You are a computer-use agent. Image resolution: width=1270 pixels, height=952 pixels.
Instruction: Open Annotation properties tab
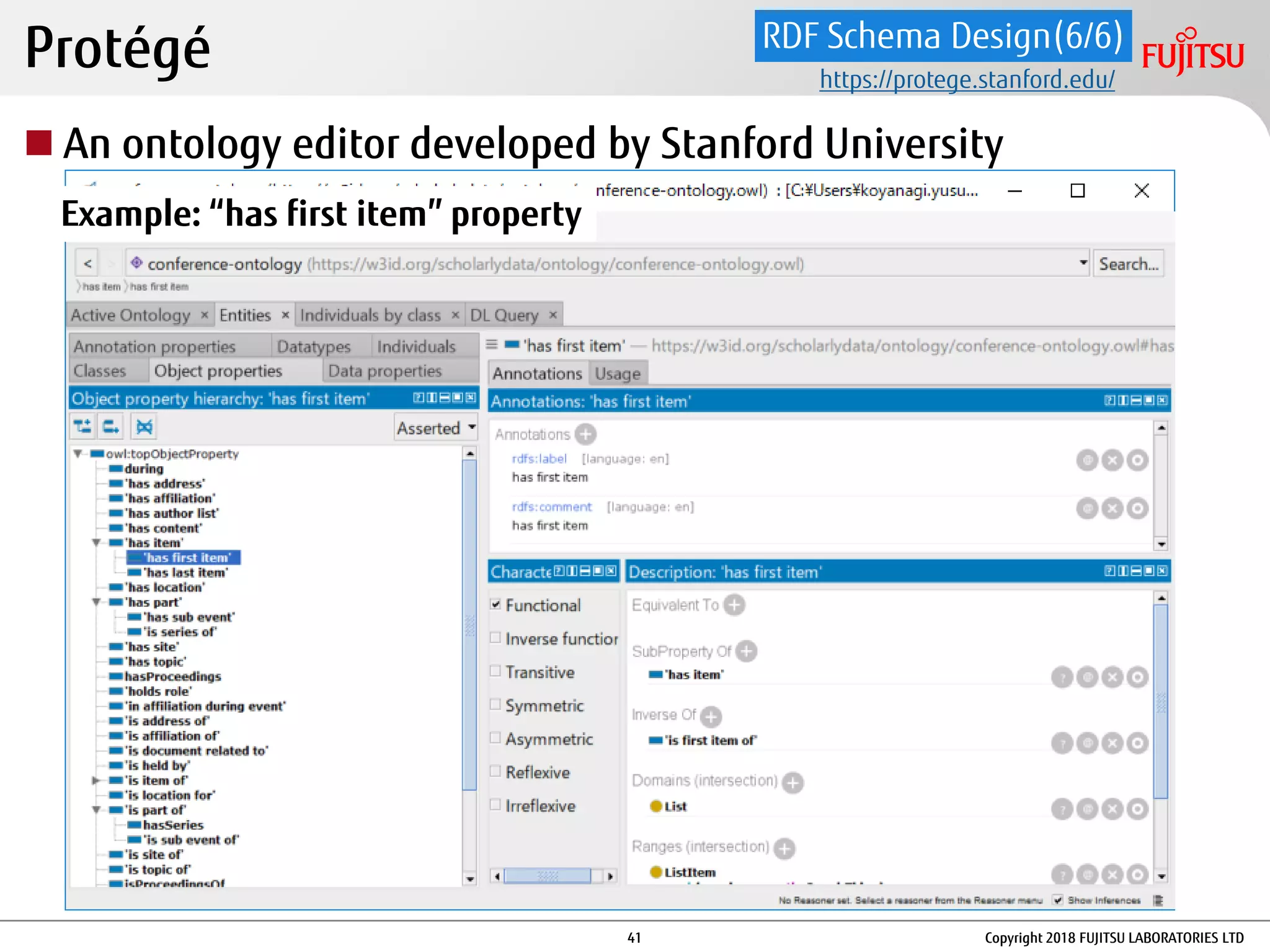pos(170,346)
